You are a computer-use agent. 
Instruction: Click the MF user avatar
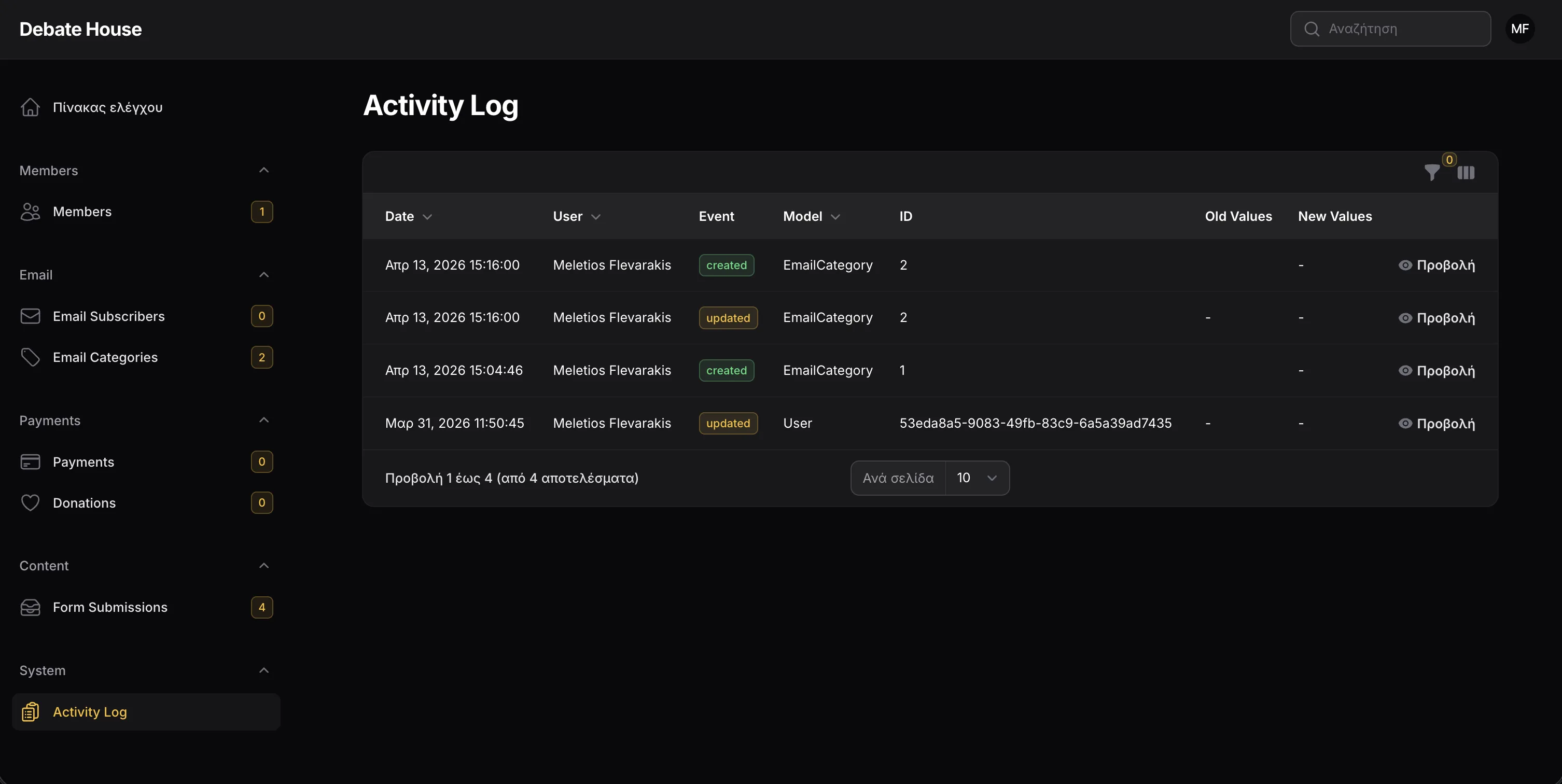point(1519,29)
